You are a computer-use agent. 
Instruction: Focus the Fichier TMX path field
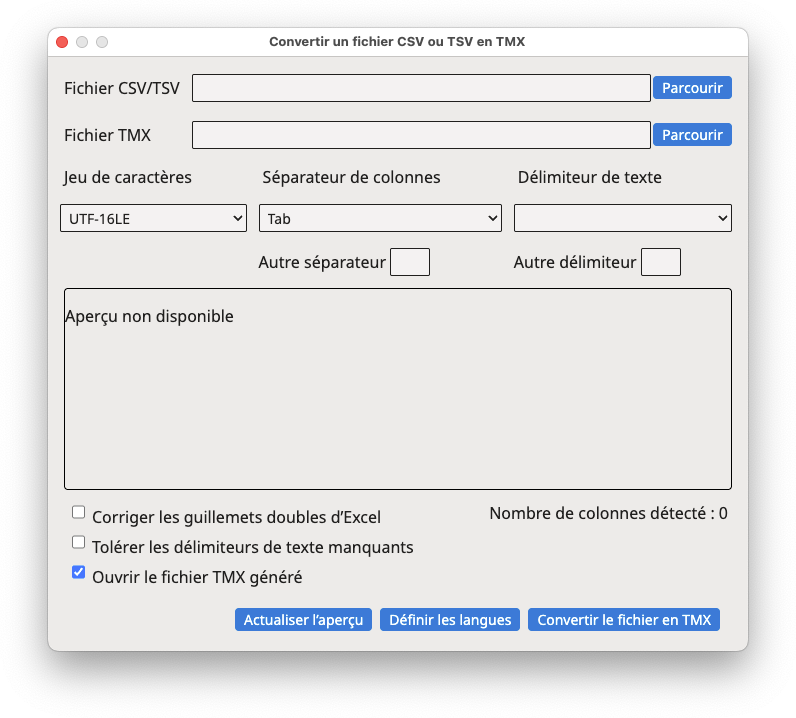click(x=421, y=135)
